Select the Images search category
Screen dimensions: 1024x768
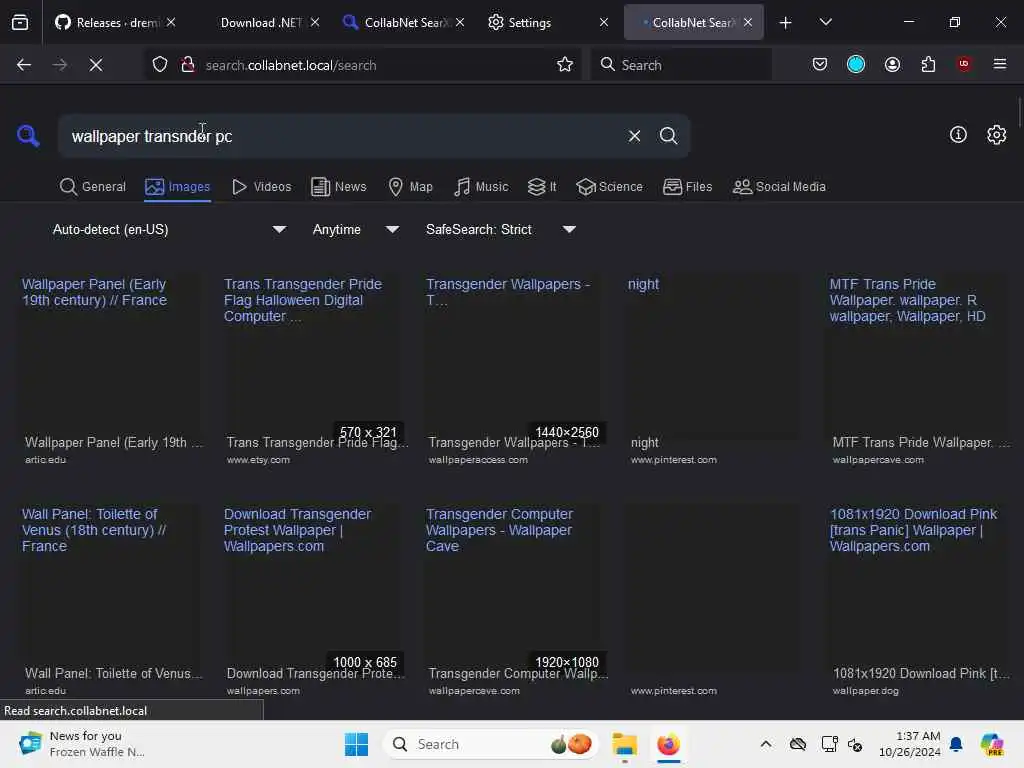pos(178,187)
